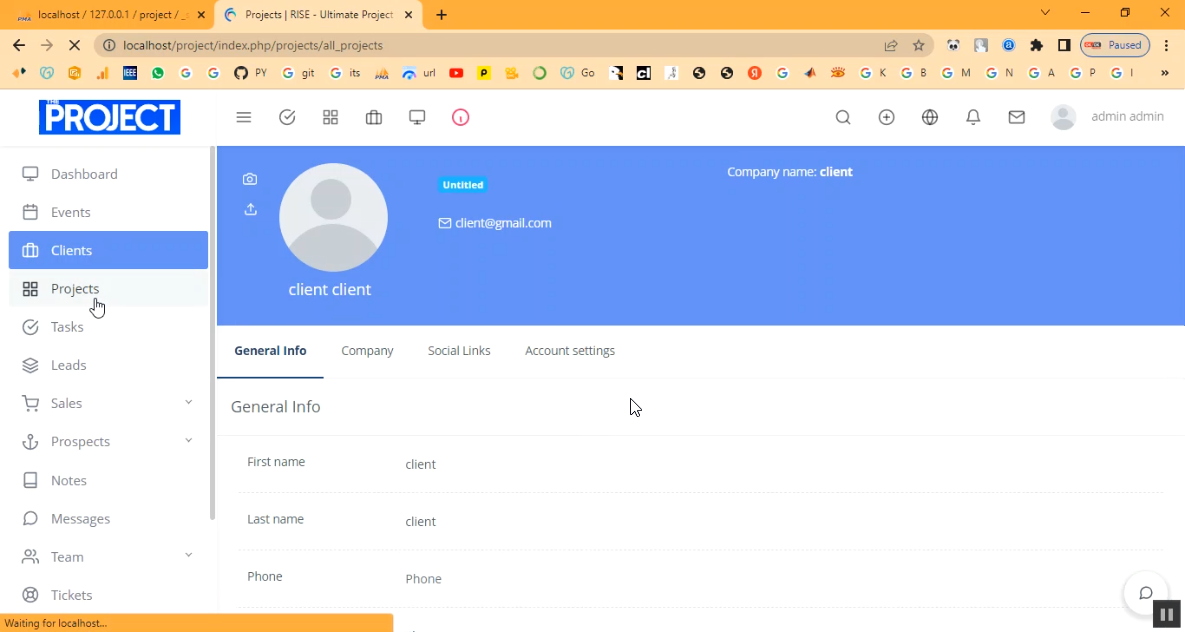The width and height of the screenshot is (1185, 632).
Task: Click the client profile avatar image
Action: coord(333,218)
